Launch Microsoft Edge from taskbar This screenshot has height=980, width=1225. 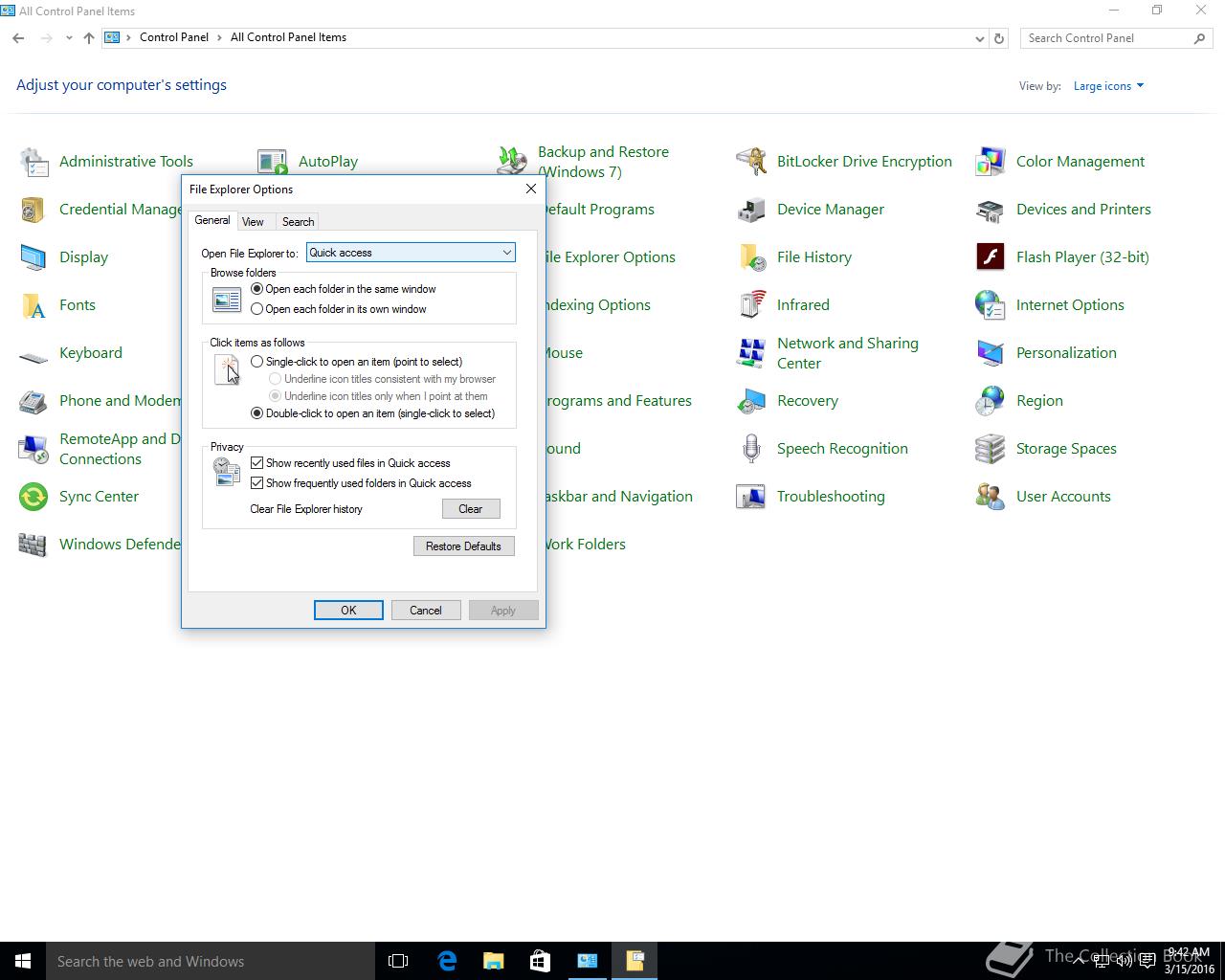coord(446,961)
